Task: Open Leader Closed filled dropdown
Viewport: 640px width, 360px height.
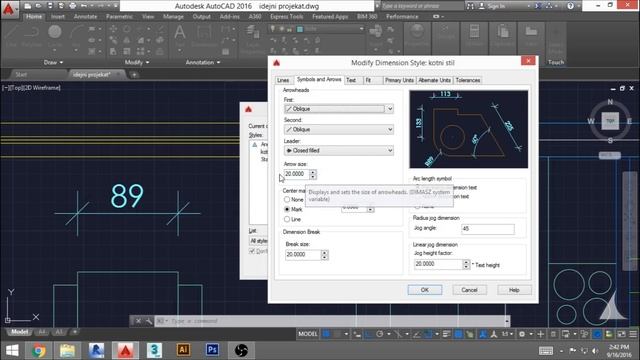Action: [x=339, y=151]
